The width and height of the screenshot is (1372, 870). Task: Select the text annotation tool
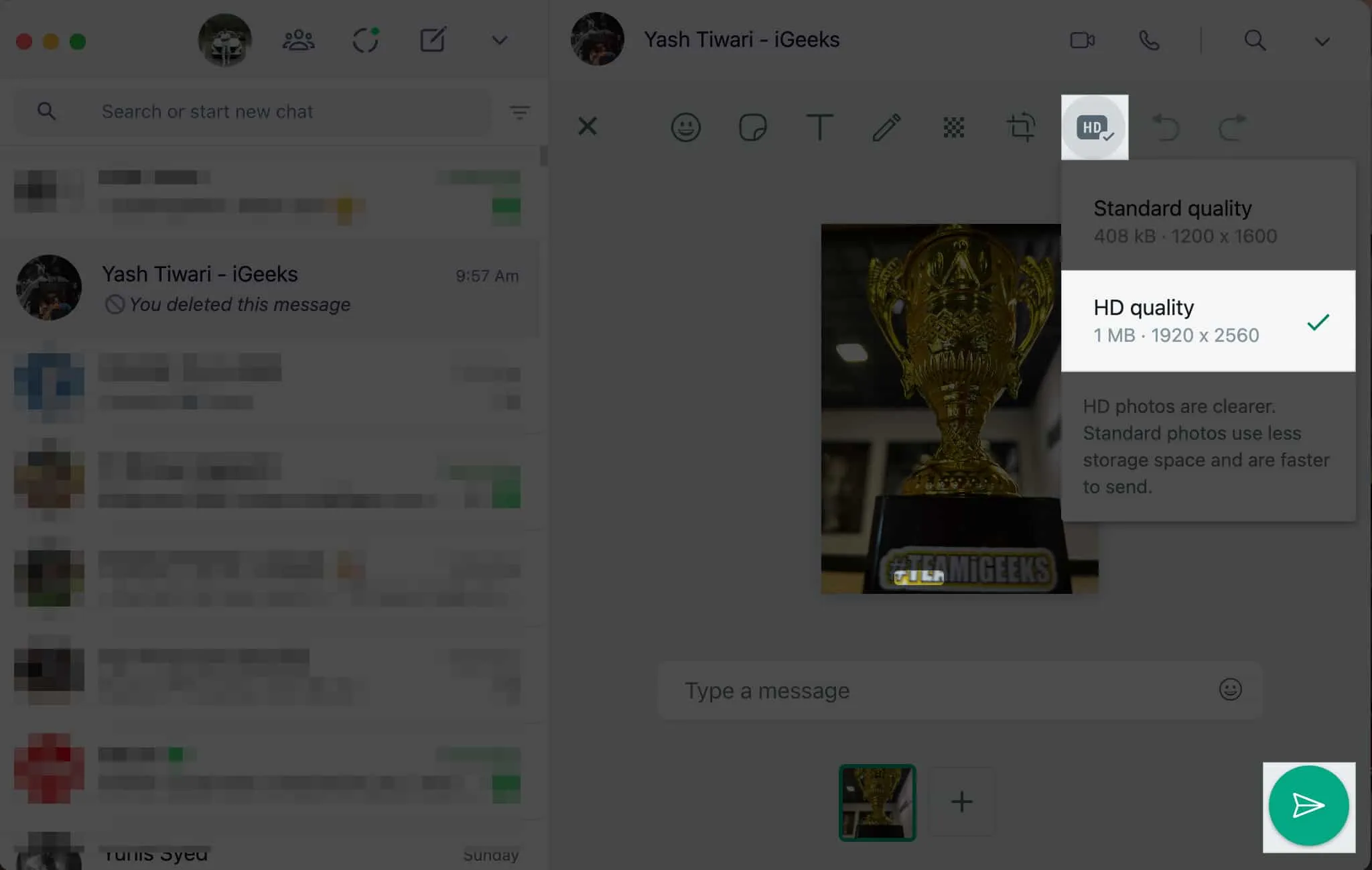tap(820, 127)
